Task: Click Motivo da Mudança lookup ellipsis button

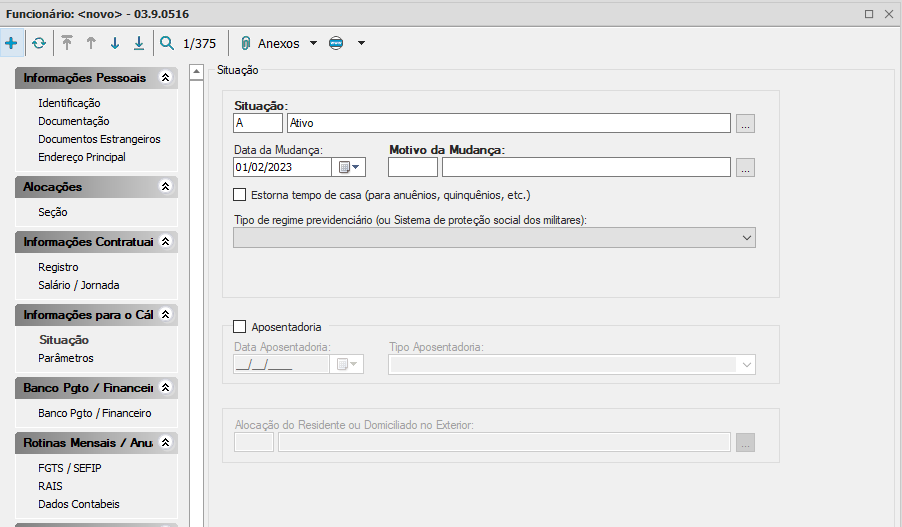Action: (x=745, y=167)
